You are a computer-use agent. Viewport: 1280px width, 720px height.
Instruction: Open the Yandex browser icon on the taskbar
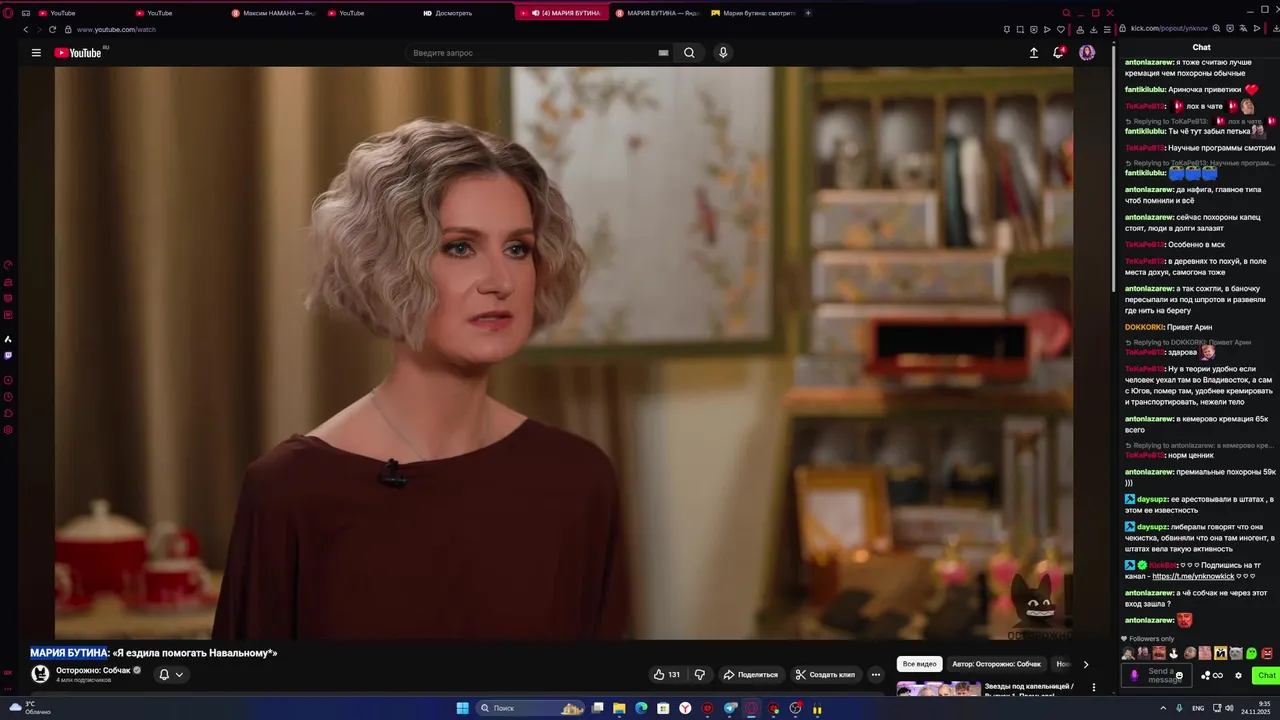(685, 708)
